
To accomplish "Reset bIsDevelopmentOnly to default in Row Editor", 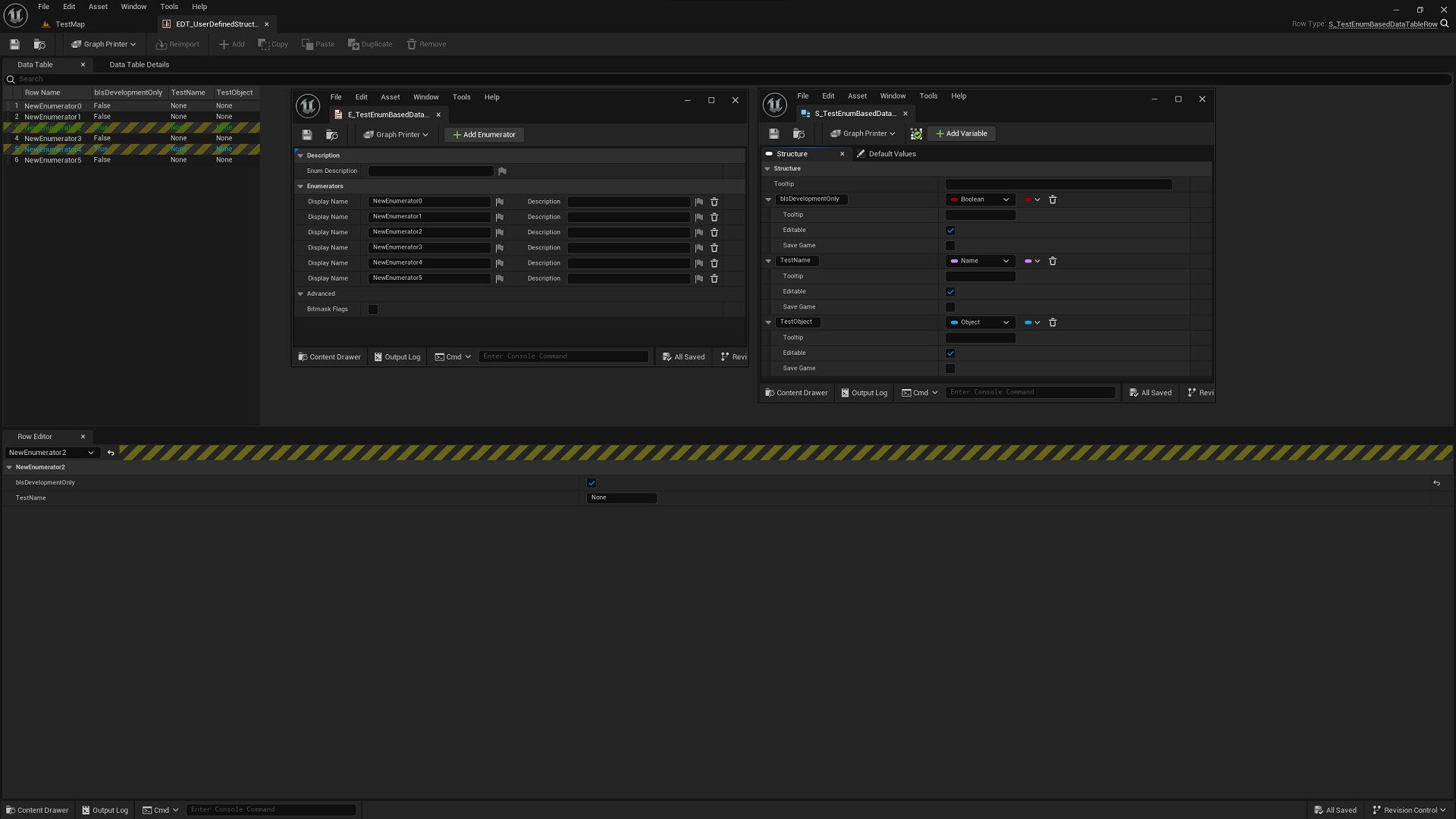I will (1436, 483).
